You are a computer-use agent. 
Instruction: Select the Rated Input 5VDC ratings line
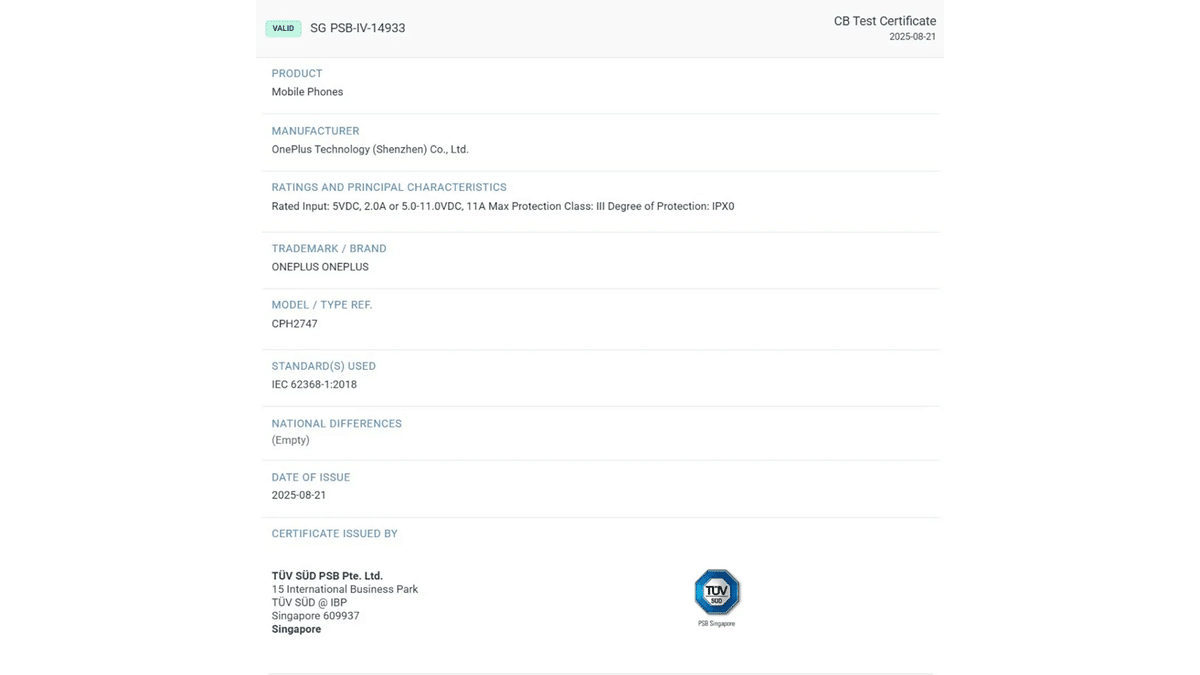[x=503, y=206]
